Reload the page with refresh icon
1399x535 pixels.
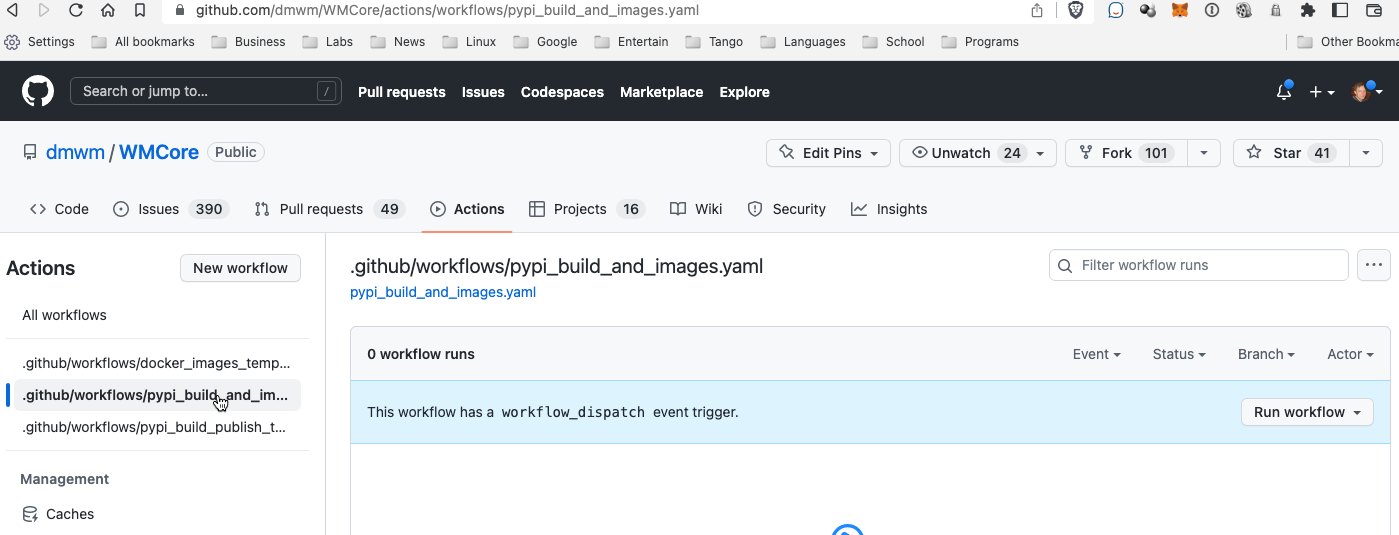point(76,10)
